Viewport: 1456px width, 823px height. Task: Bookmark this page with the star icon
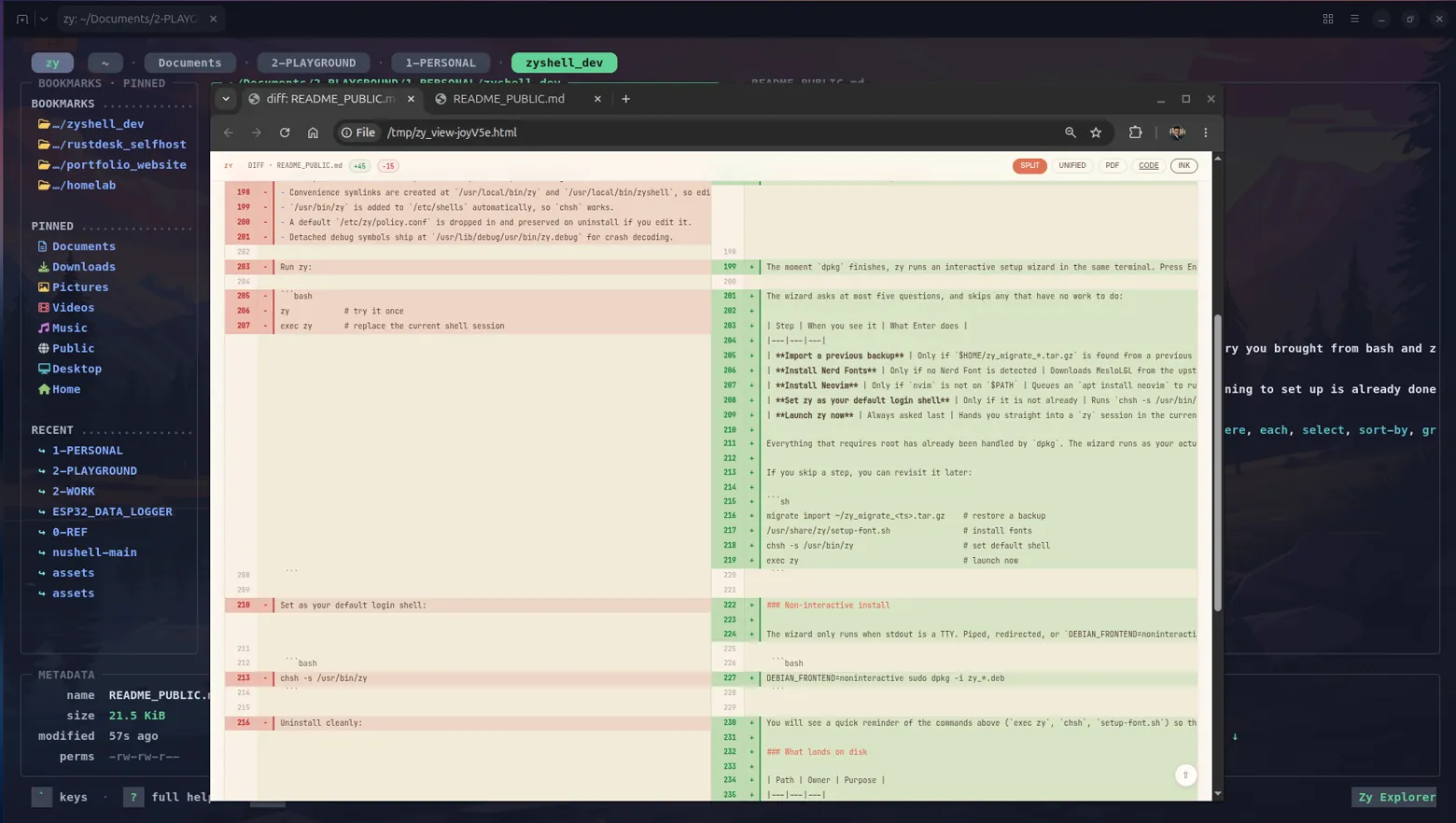click(x=1096, y=133)
